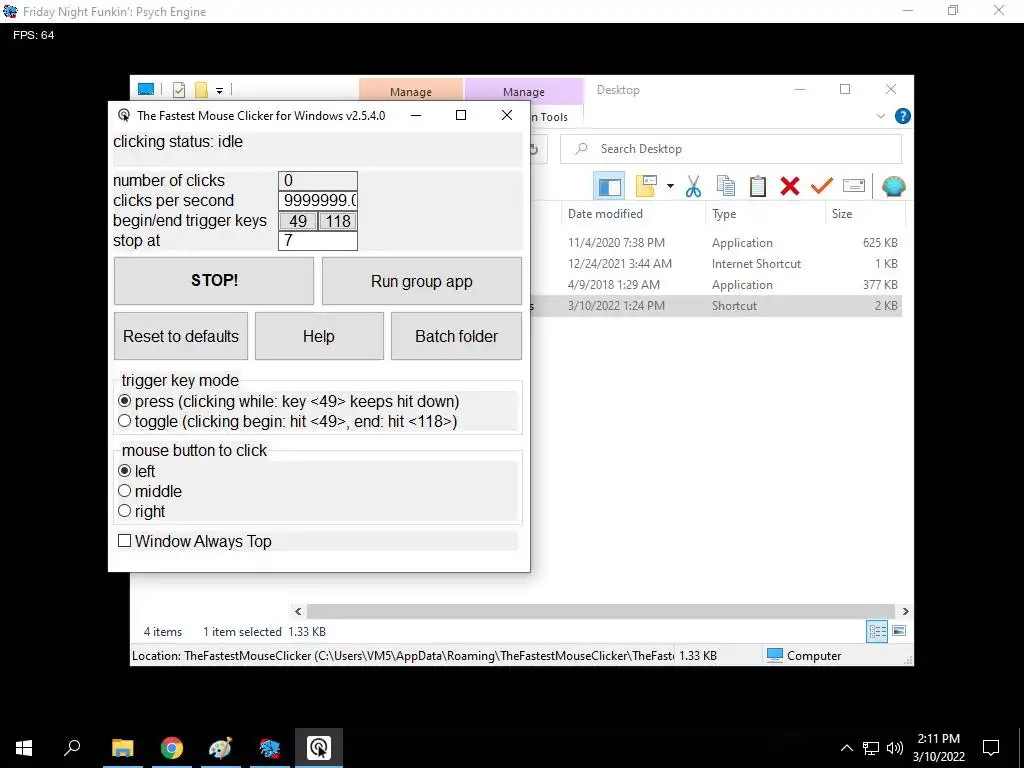Click the scrollbar right arrow in Explorer
Screen dimensions: 1024x768
(x=905, y=611)
